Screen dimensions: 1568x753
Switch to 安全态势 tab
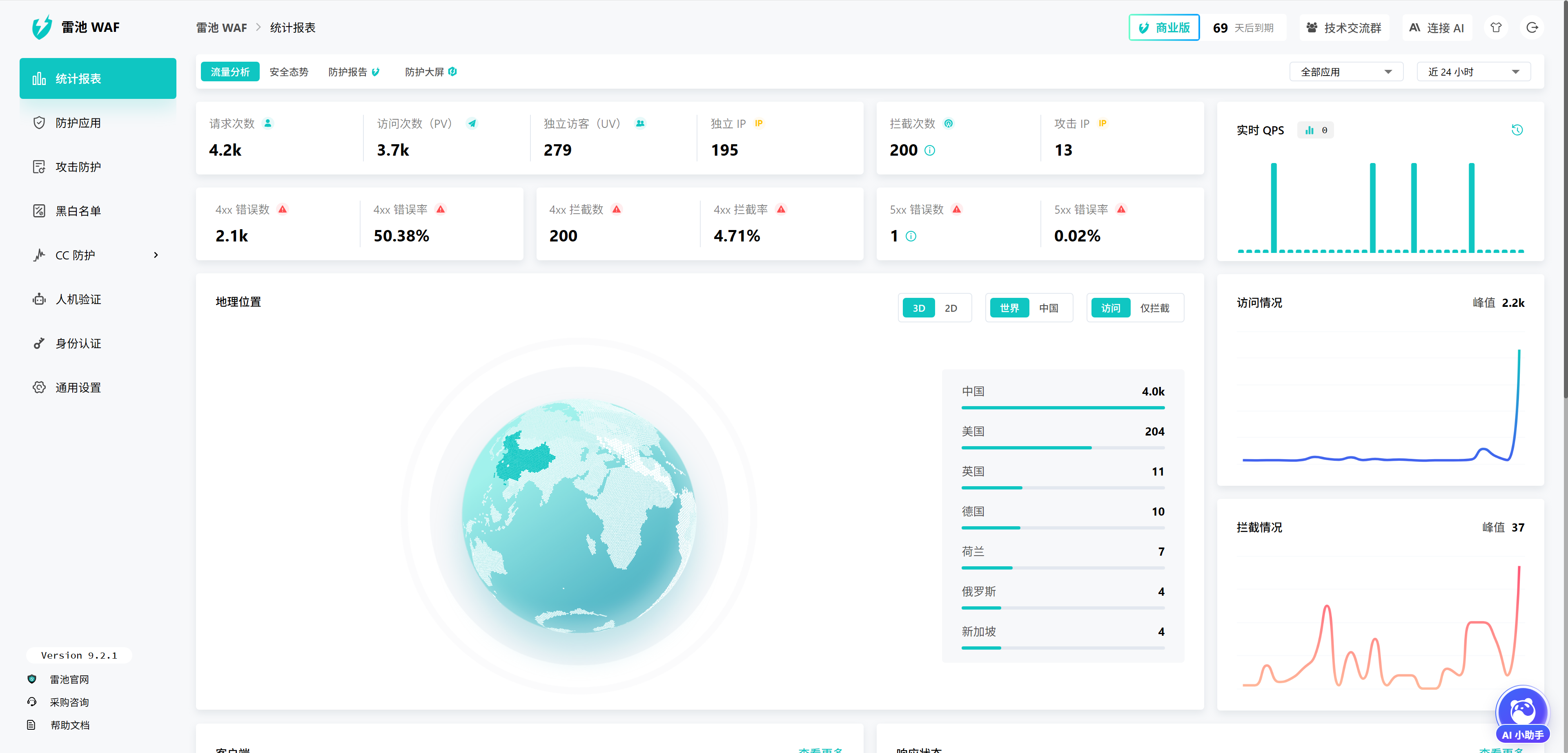click(x=289, y=72)
